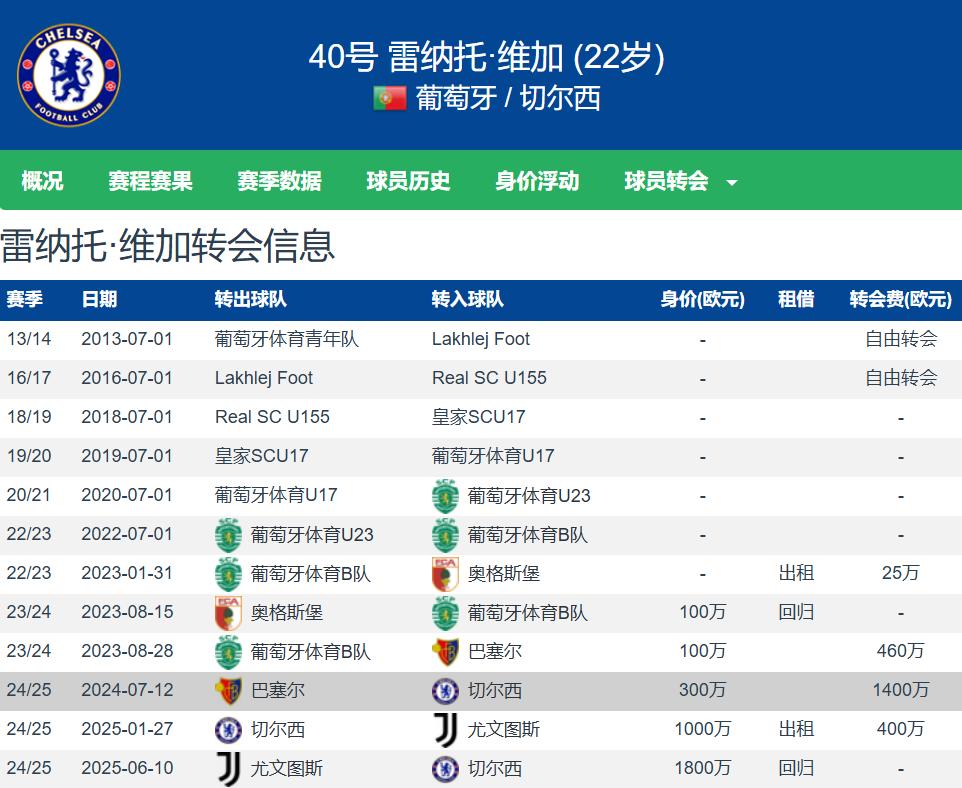The height and width of the screenshot is (788, 962).
Task: Click 1400万 transfer fee cell
Action: click(901, 690)
